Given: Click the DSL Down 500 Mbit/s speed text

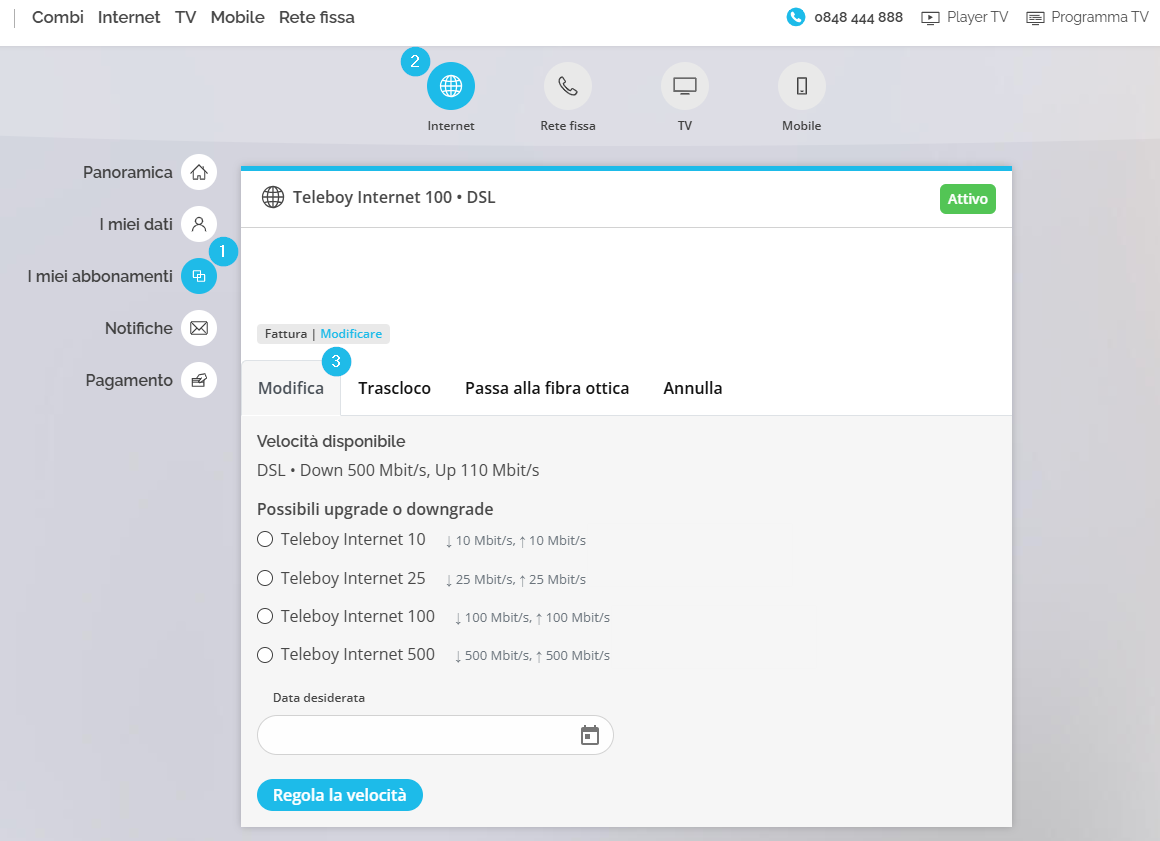Looking at the screenshot, I should [398, 470].
